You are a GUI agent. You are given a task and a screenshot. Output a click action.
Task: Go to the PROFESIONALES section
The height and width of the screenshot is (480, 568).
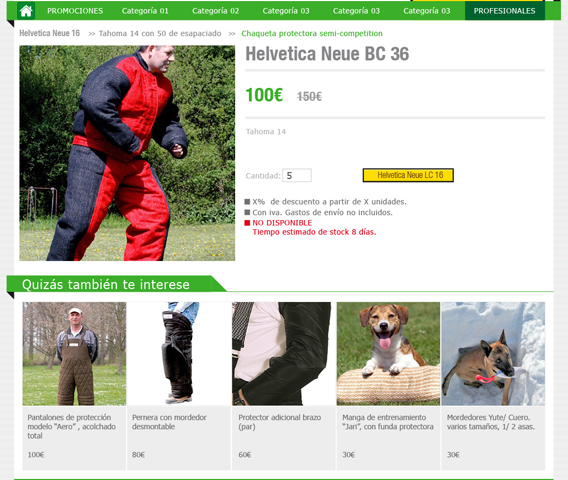tap(505, 11)
